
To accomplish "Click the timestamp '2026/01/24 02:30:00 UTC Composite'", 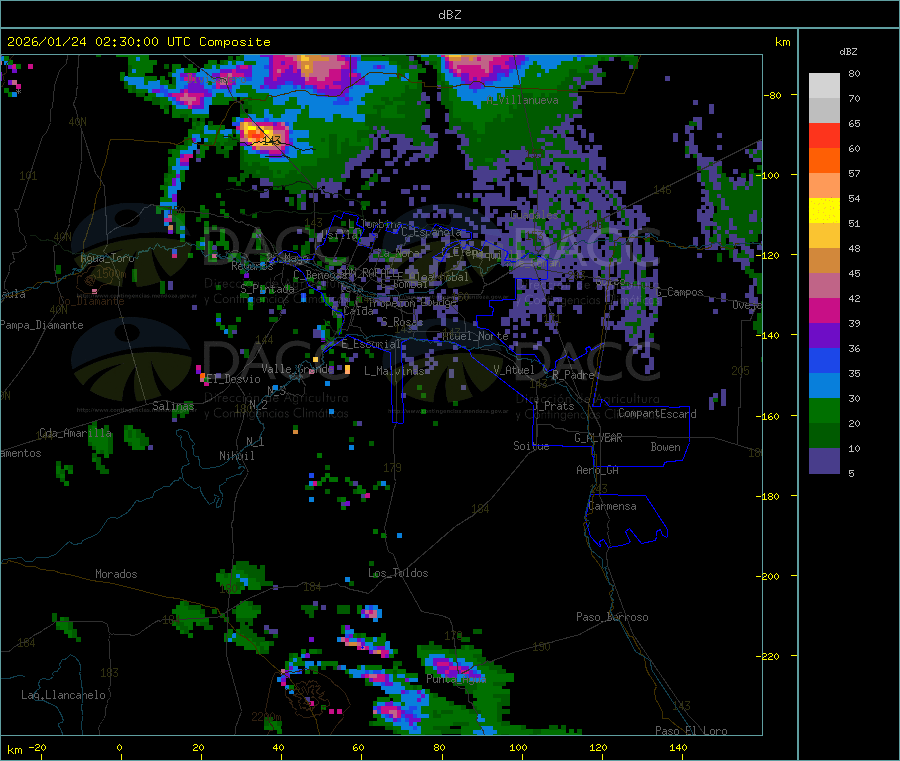I will [x=138, y=42].
